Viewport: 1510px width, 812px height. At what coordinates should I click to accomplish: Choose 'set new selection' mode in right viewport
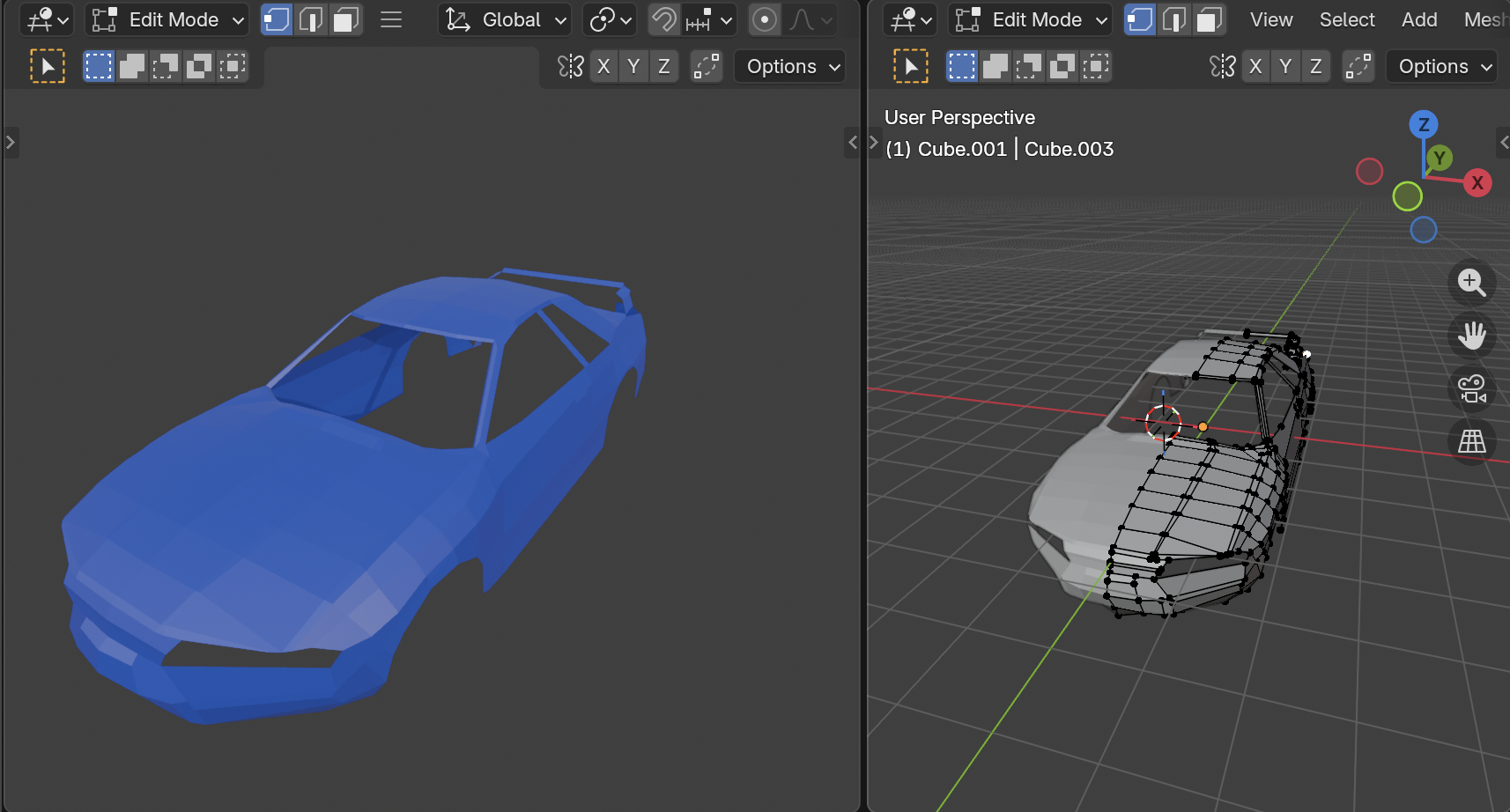pos(962,66)
